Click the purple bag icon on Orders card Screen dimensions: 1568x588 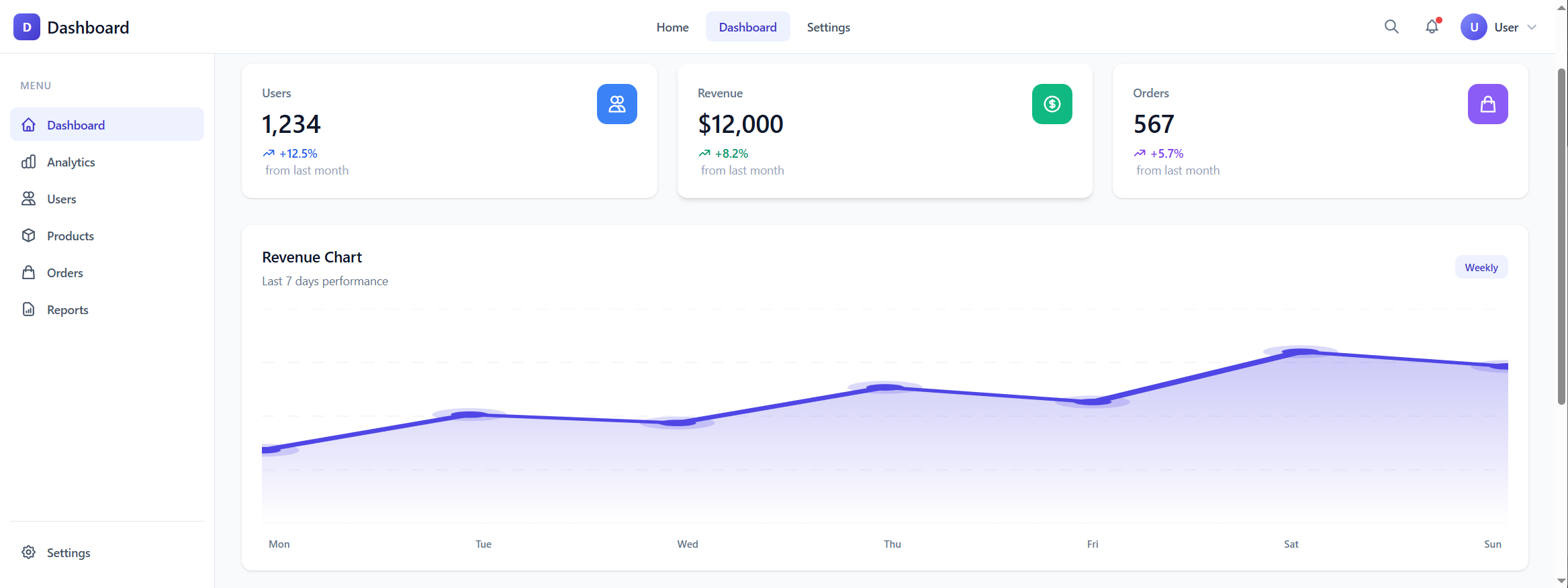(x=1488, y=104)
